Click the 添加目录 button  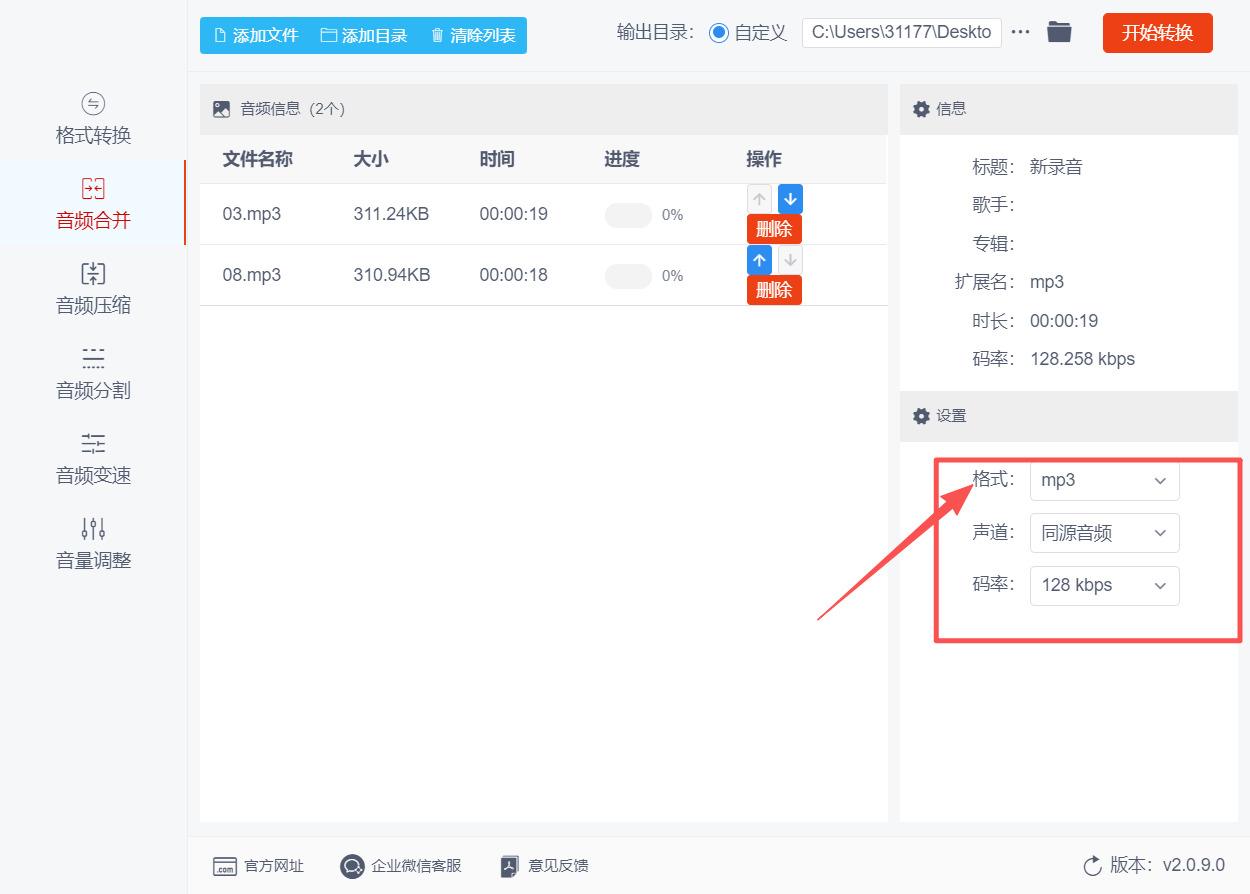point(364,35)
